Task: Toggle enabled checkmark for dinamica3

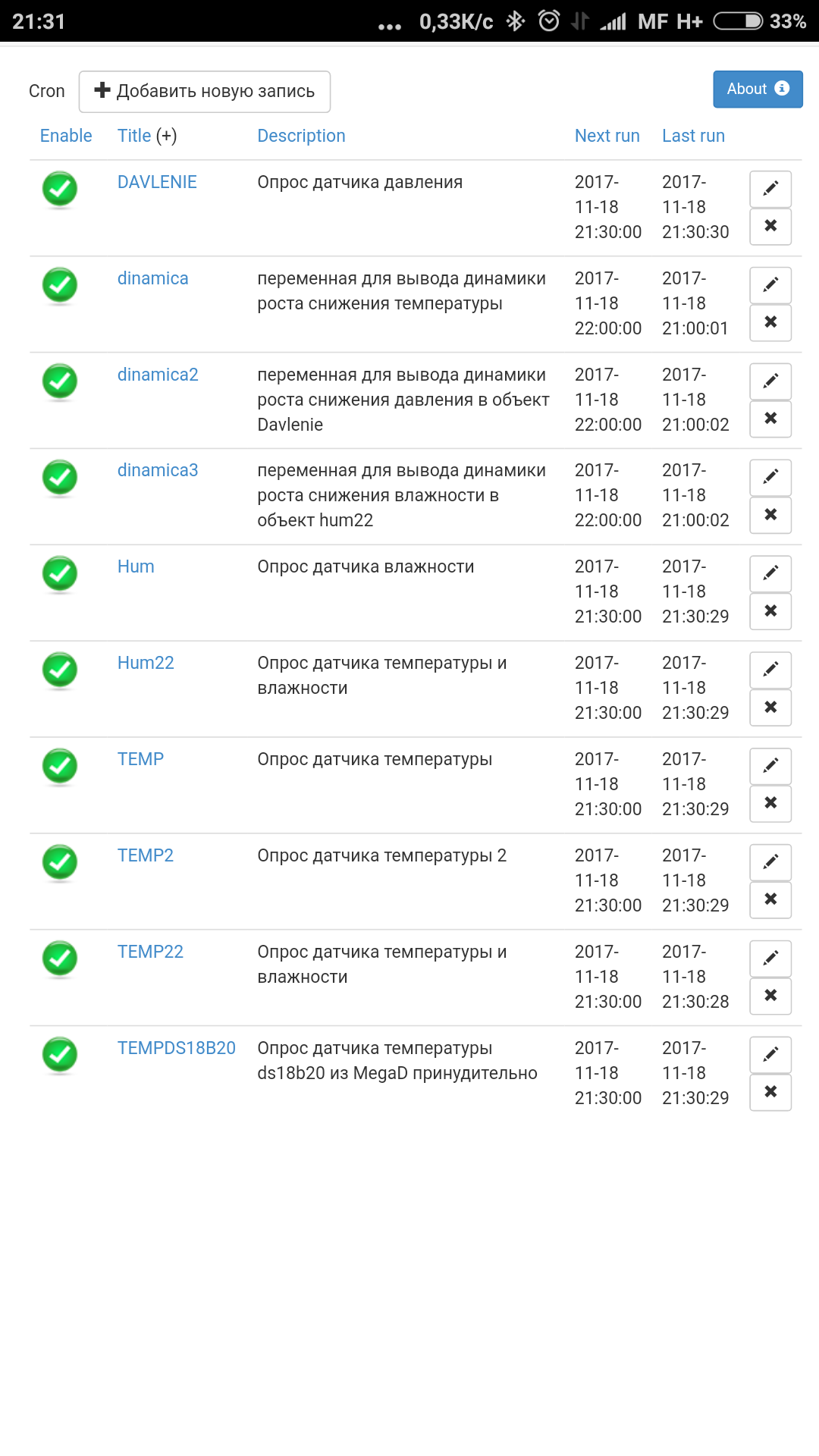Action: pyautogui.click(x=60, y=477)
